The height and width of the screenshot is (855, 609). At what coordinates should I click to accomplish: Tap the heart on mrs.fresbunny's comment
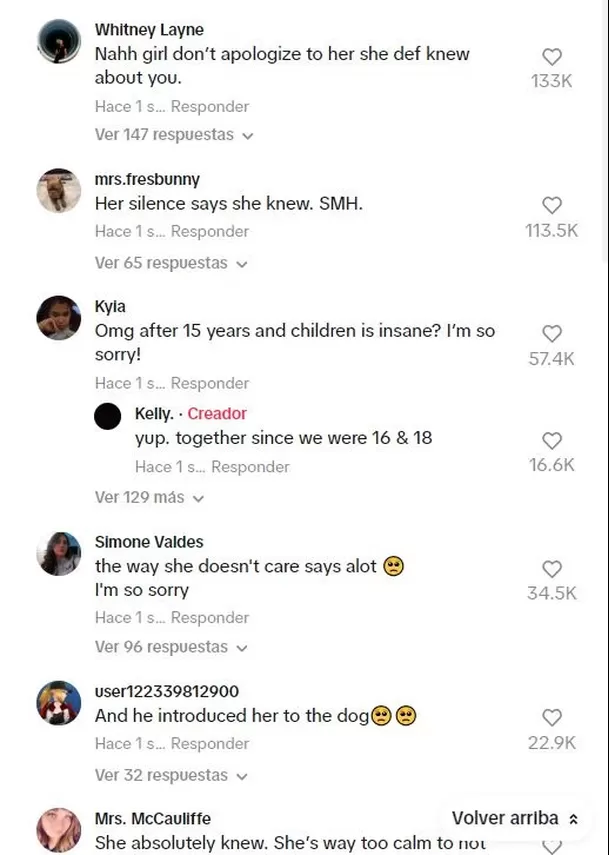[x=552, y=205]
